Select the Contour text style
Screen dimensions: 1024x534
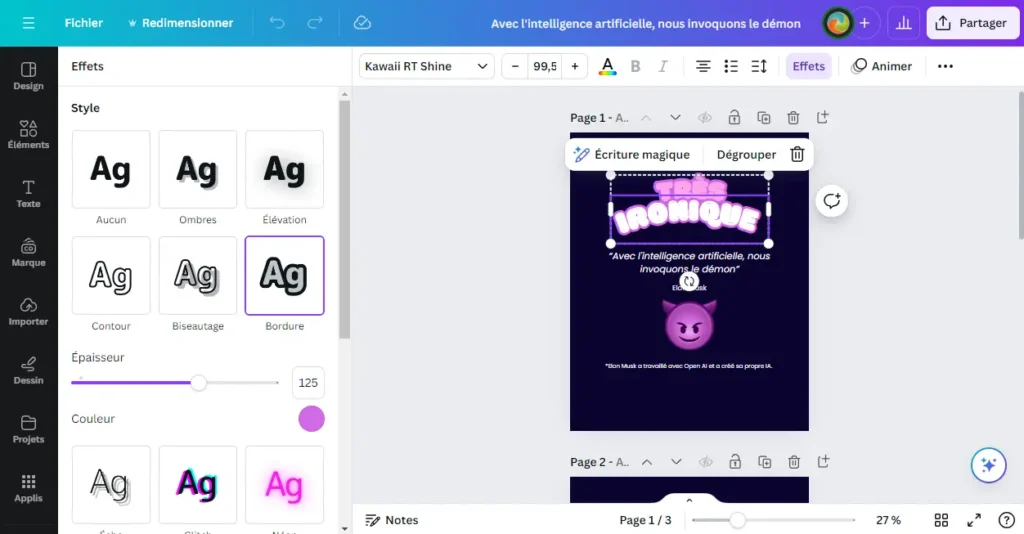pos(111,275)
